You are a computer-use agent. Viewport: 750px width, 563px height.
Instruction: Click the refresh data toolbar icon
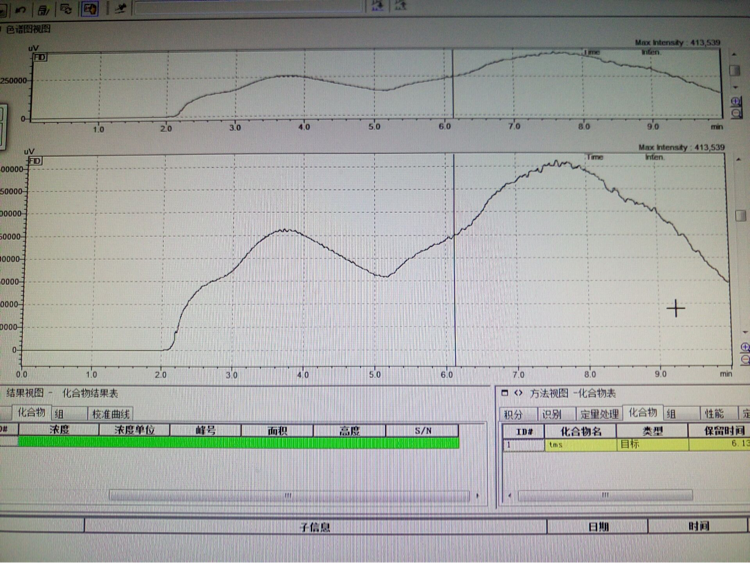tap(66, 9)
